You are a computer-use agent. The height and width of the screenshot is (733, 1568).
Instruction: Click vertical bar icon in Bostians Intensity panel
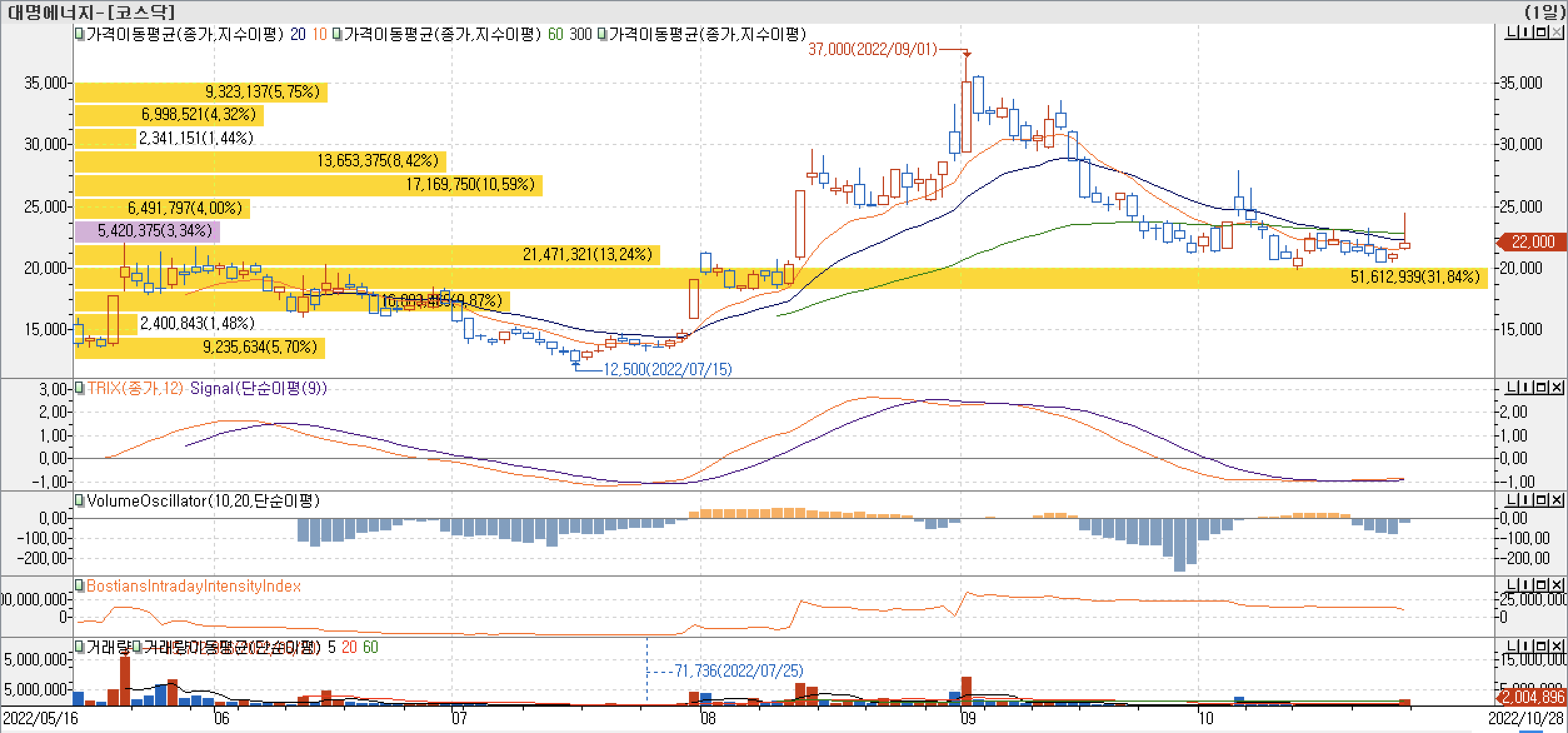click(x=1525, y=585)
